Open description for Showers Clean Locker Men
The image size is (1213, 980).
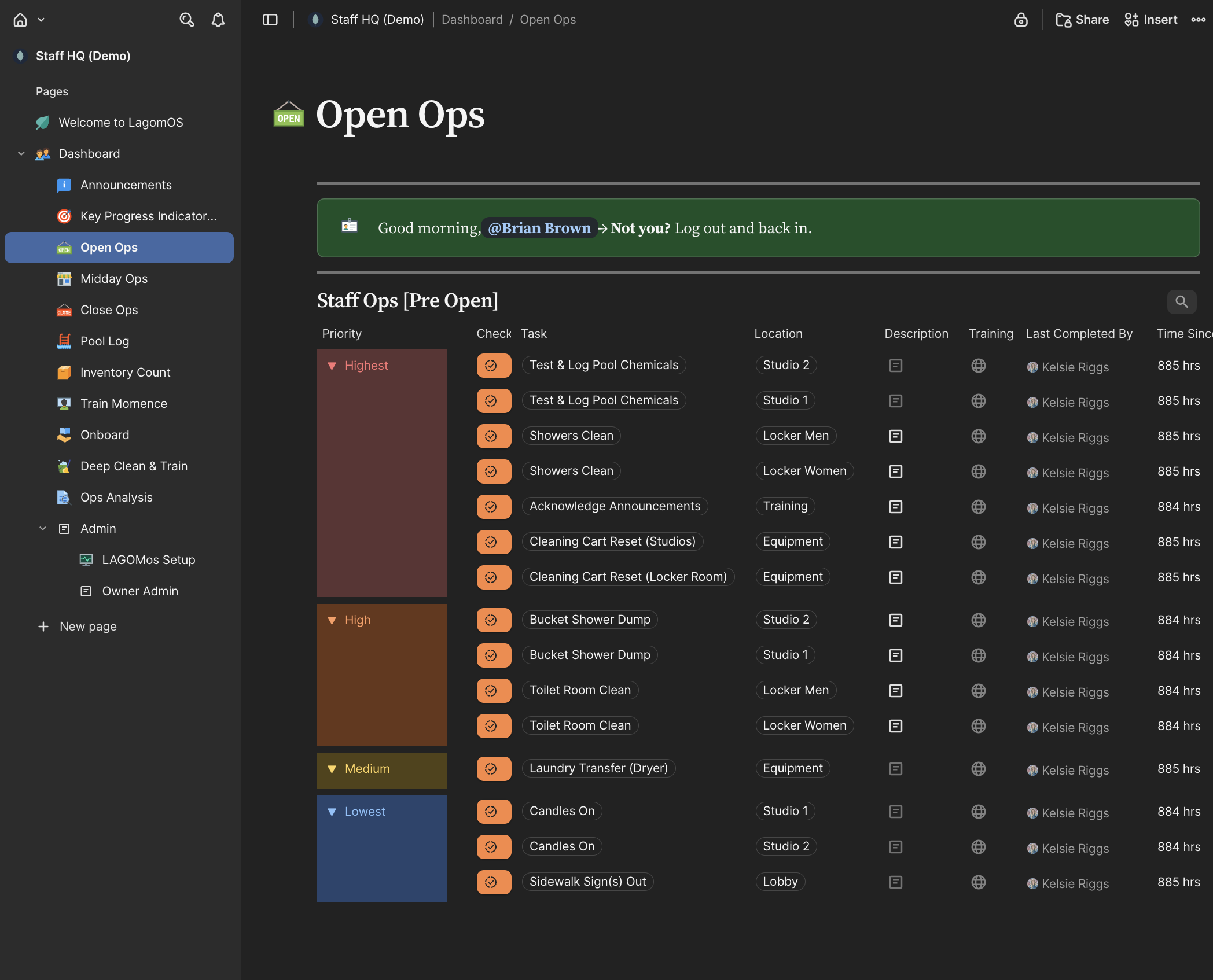tap(896, 436)
